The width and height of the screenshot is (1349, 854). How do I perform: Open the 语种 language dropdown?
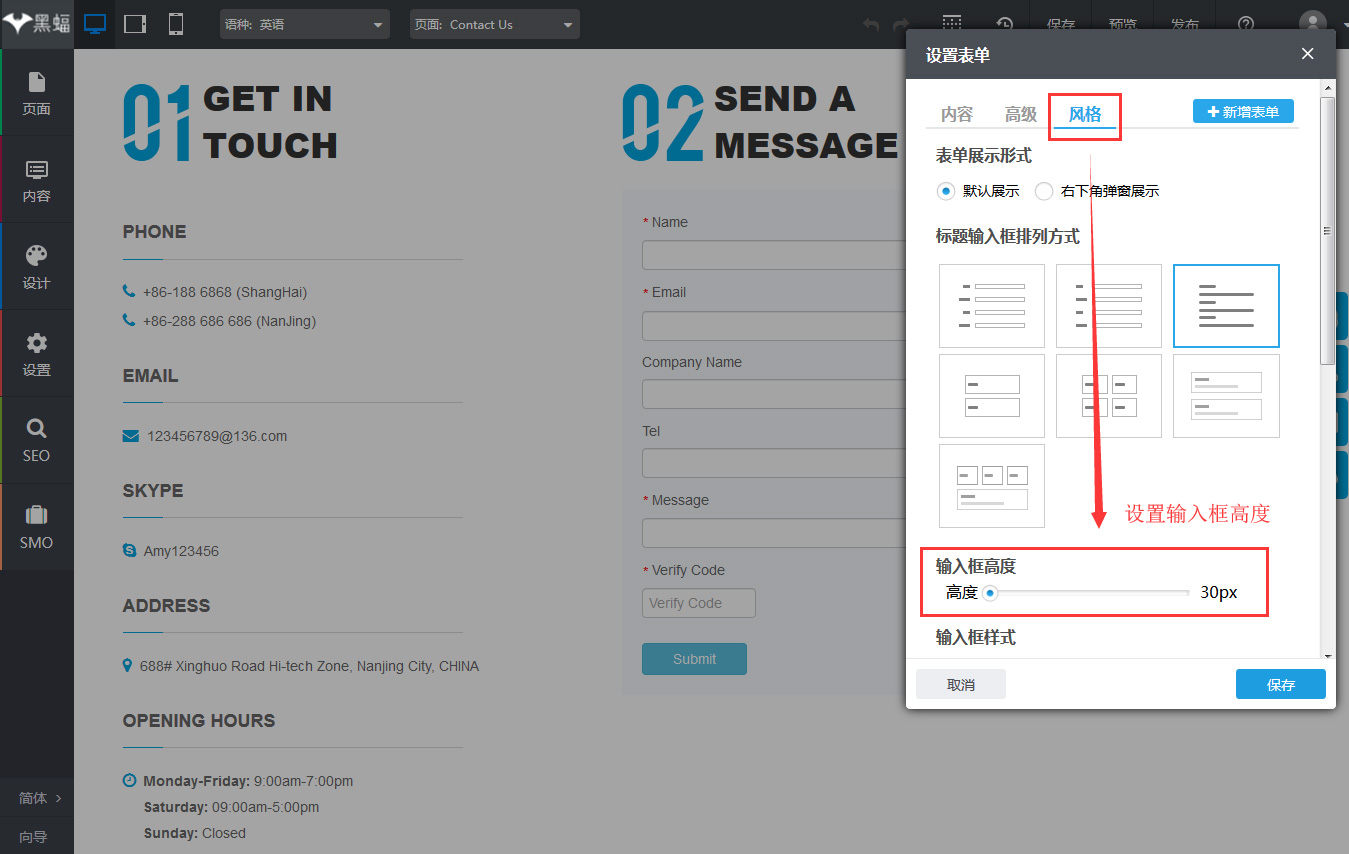[x=305, y=24]
